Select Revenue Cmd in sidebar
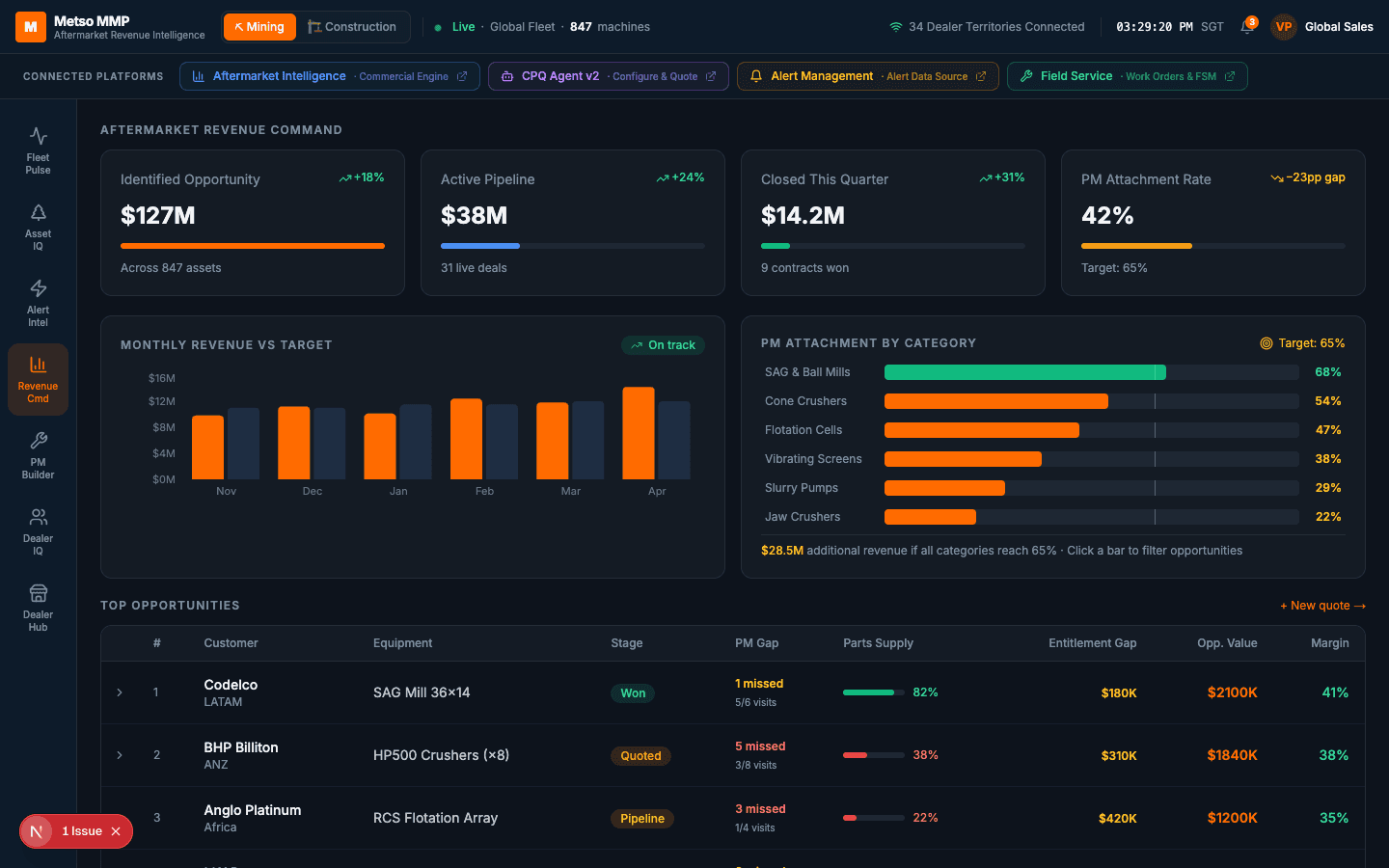Screen dimensions: 1389x868 38,379
